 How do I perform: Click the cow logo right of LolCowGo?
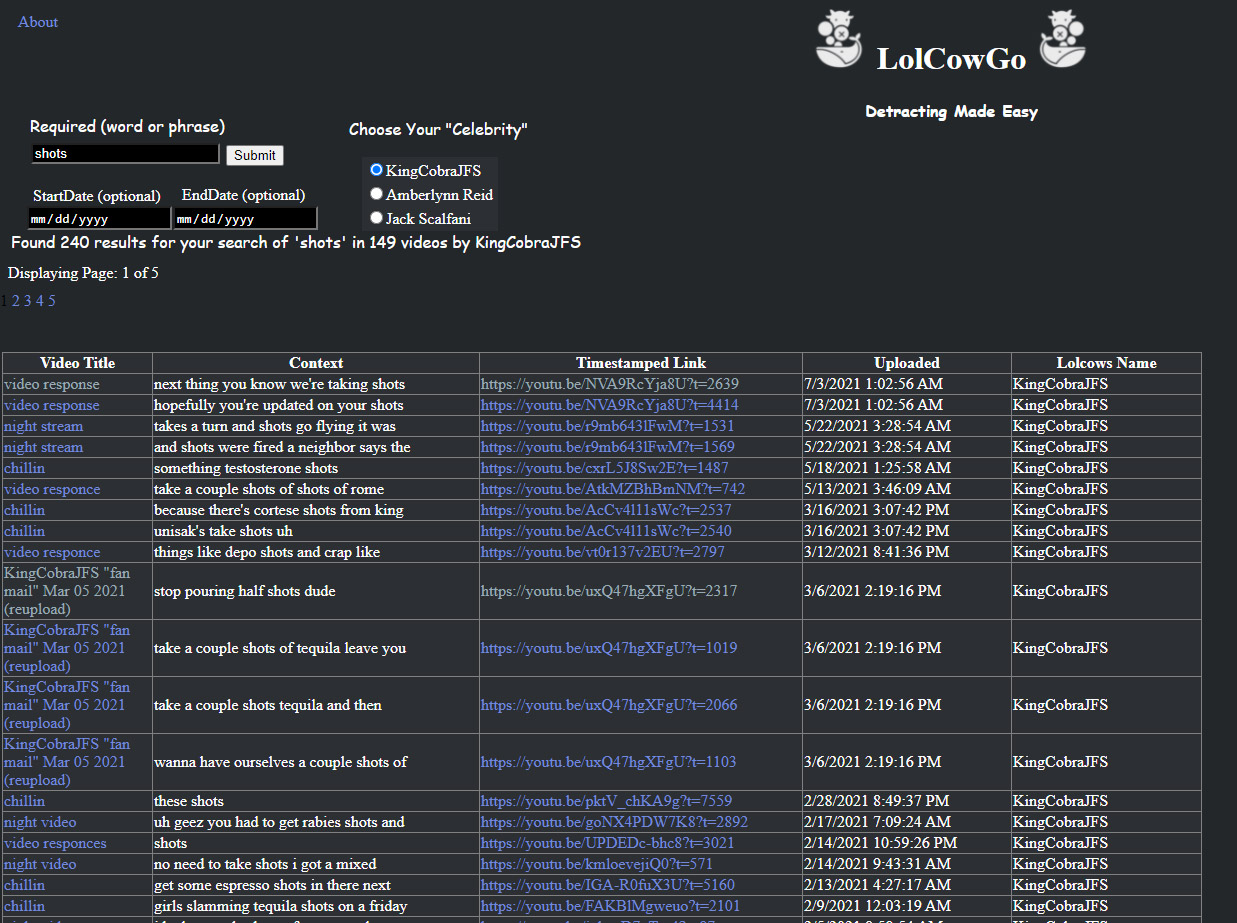[1063, 39]
